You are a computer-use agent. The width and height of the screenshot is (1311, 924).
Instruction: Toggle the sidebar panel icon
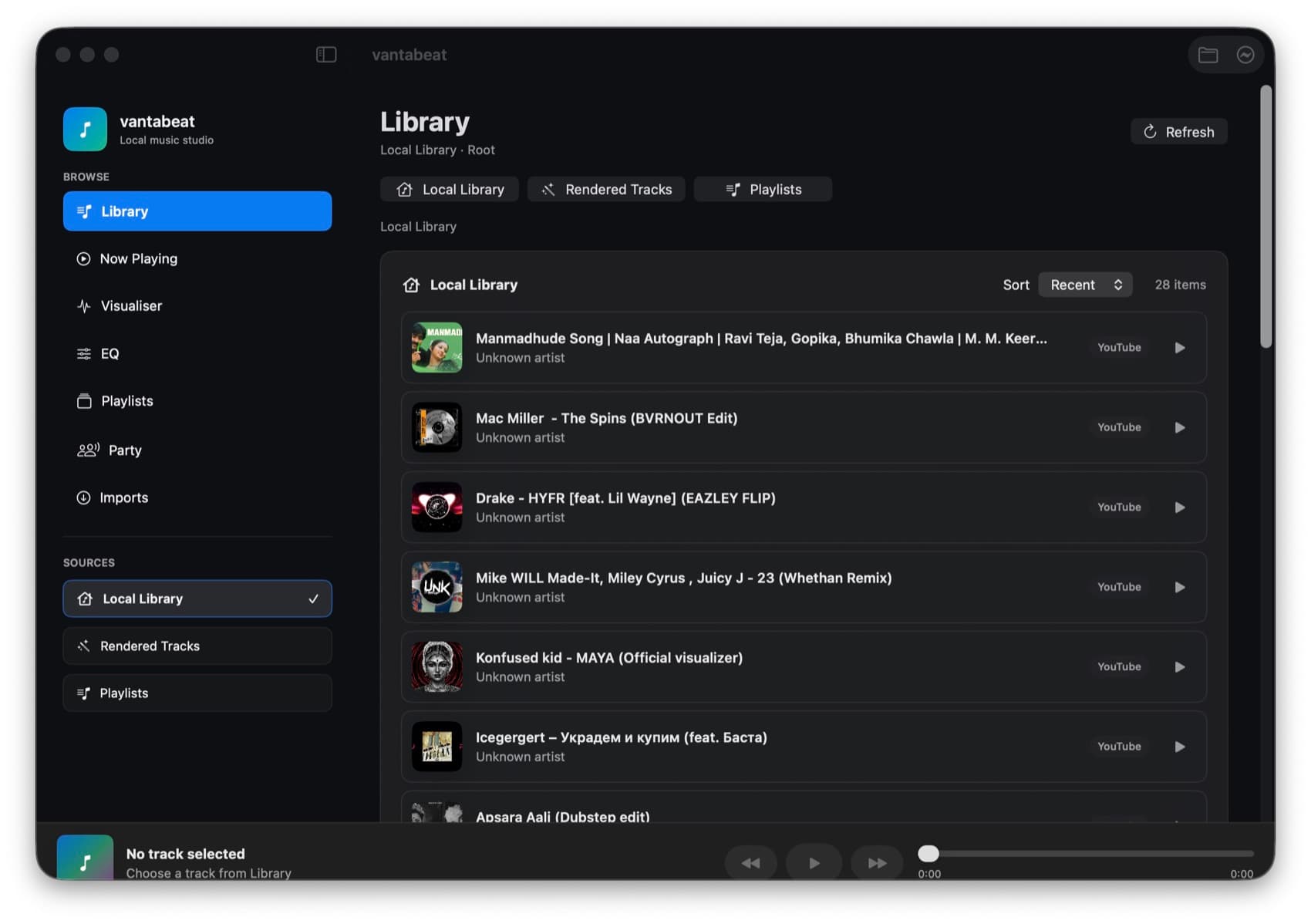(x=326, y=55)
